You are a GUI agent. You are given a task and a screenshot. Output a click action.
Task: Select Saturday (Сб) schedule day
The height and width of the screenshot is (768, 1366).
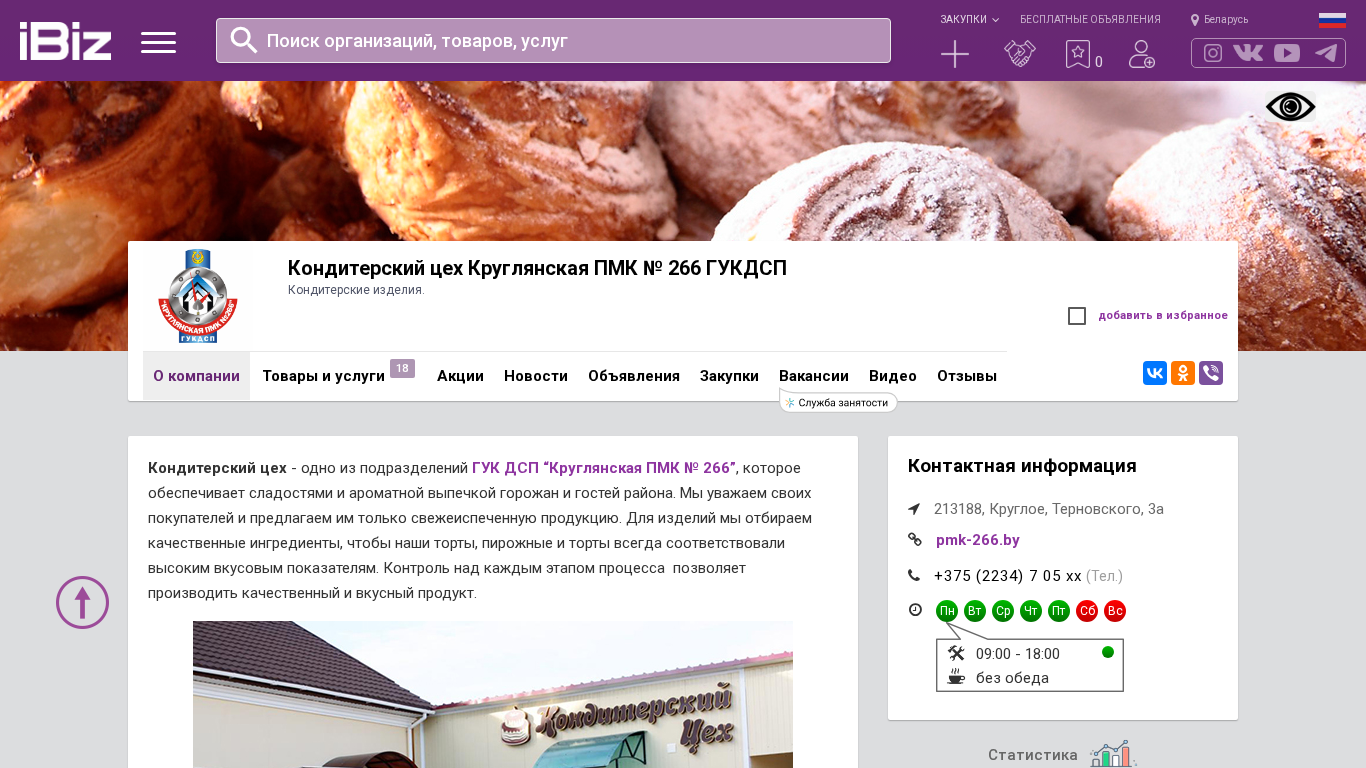[x=1087, y=611]
